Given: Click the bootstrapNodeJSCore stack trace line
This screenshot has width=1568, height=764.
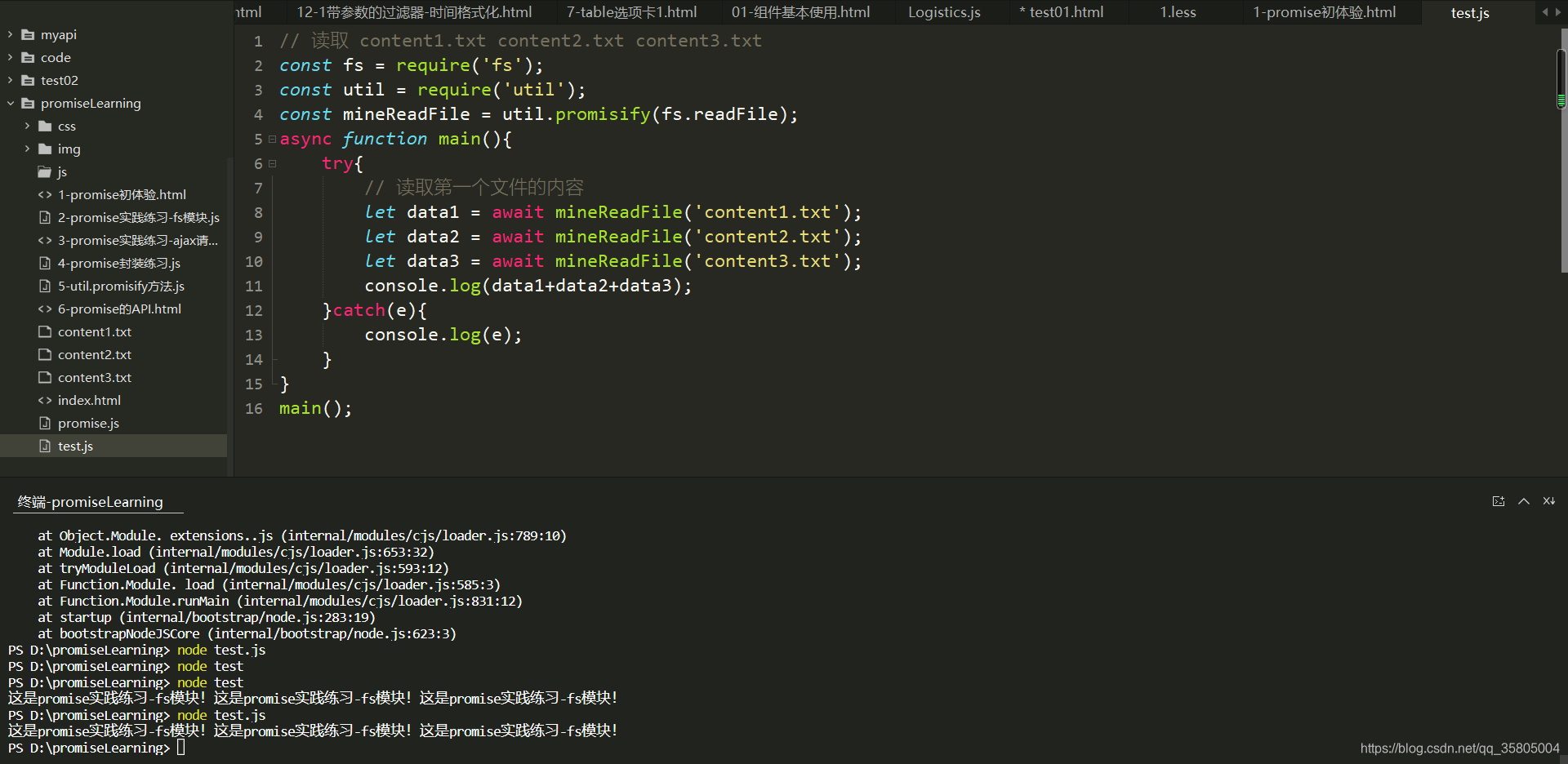Looking at the screenshot, I should [247, 633].
